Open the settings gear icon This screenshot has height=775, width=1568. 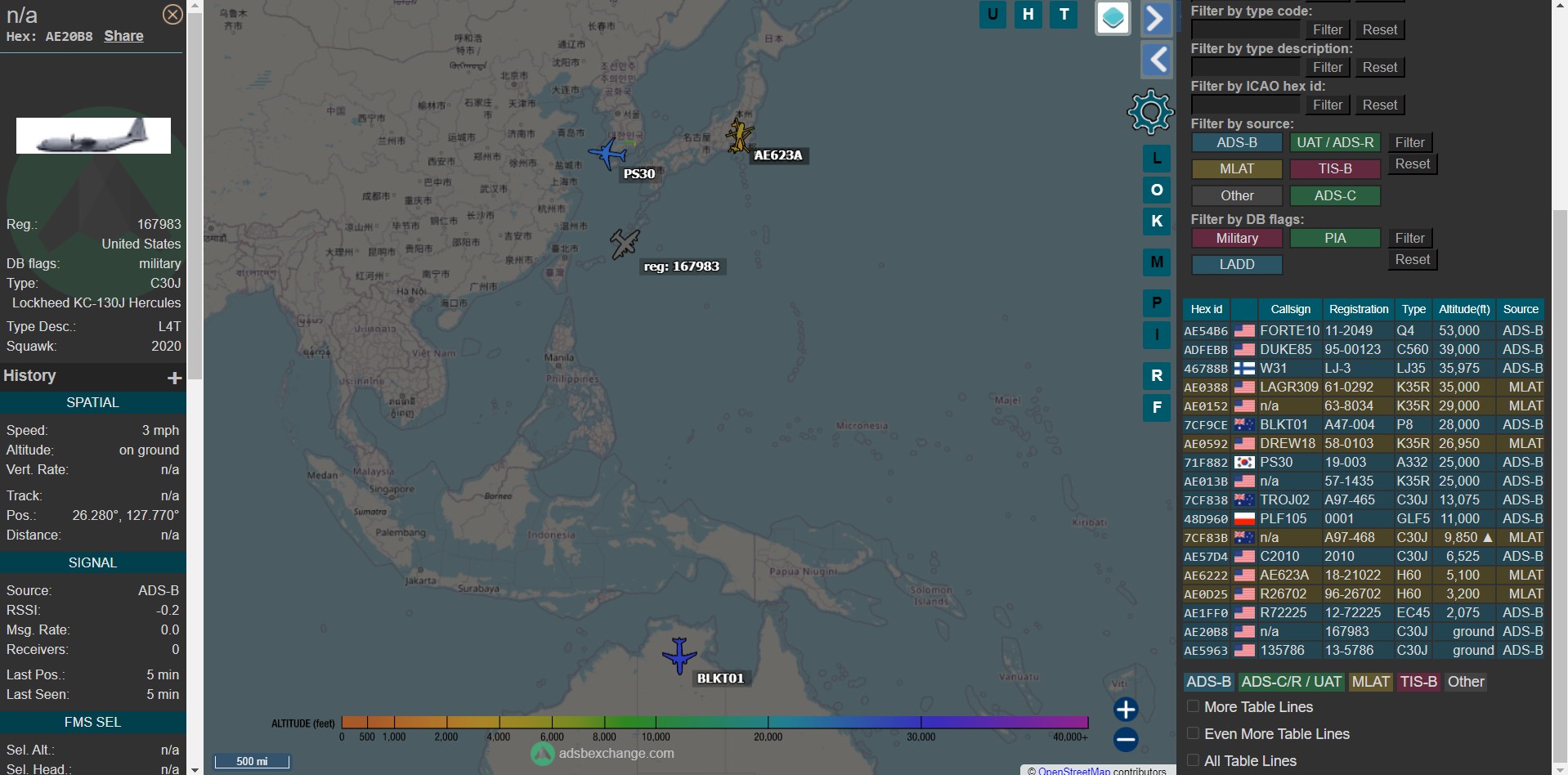pos(1150,112)
